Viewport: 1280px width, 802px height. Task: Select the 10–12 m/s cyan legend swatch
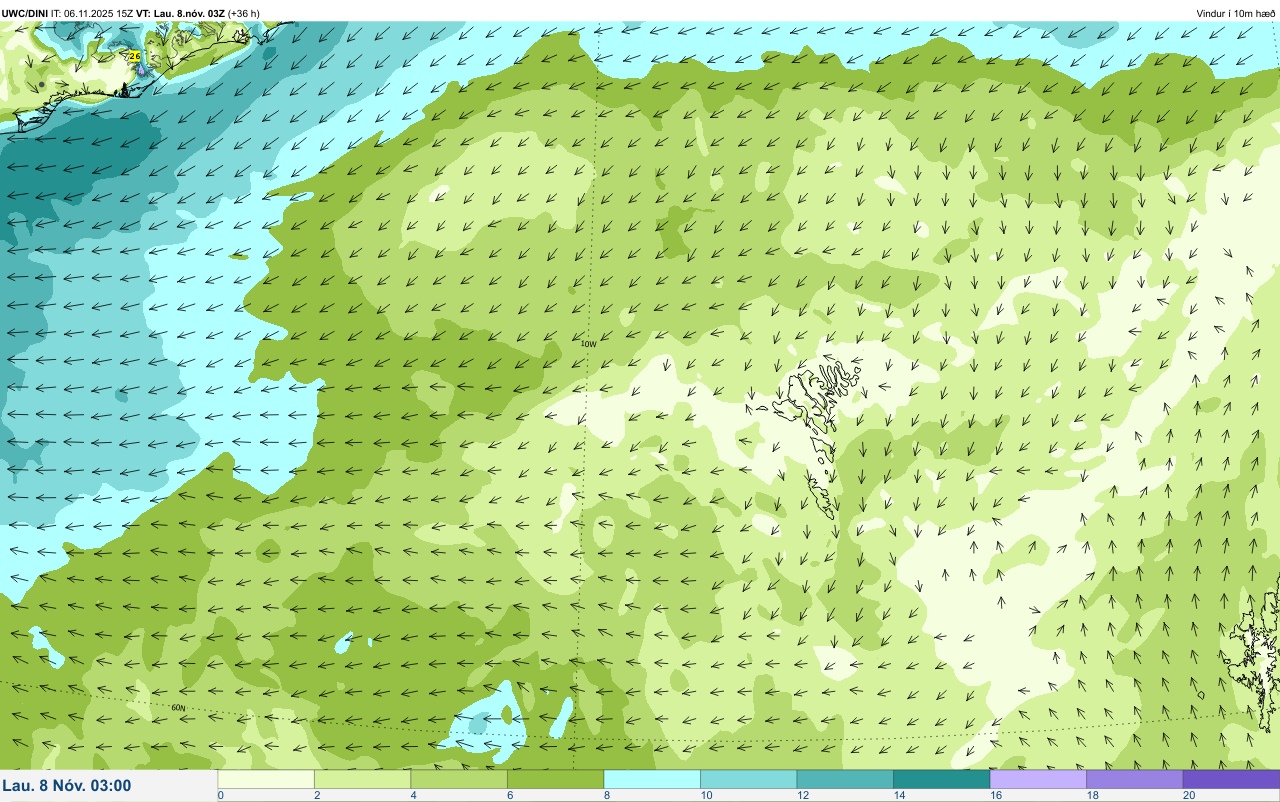(x=748, y=779)
